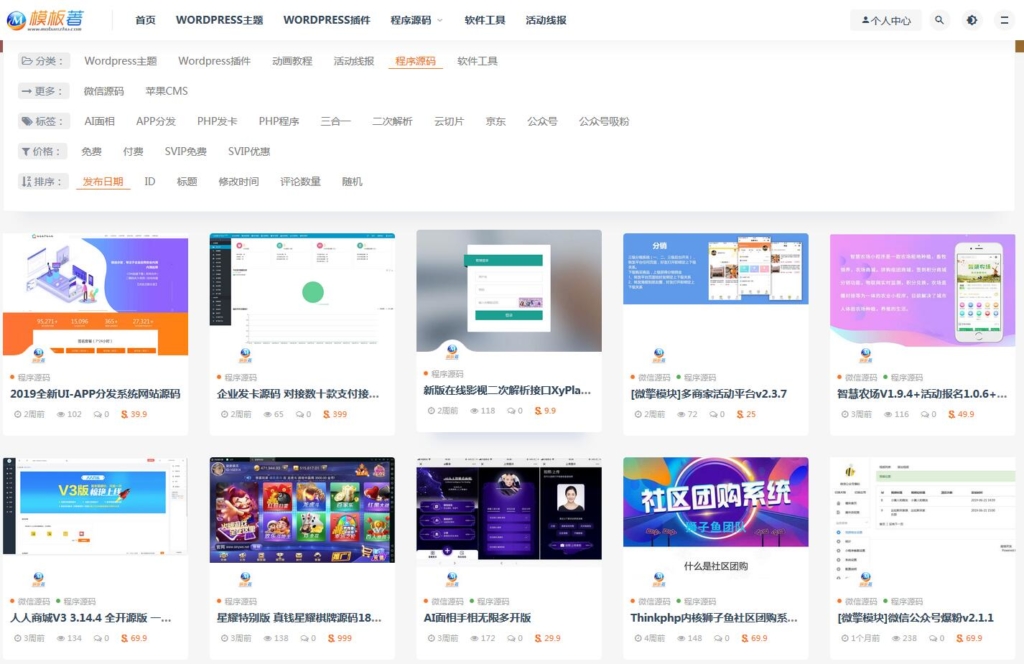
Task: Click author avatar on 微信公众号爆粉 card
Action: point(865,579)
